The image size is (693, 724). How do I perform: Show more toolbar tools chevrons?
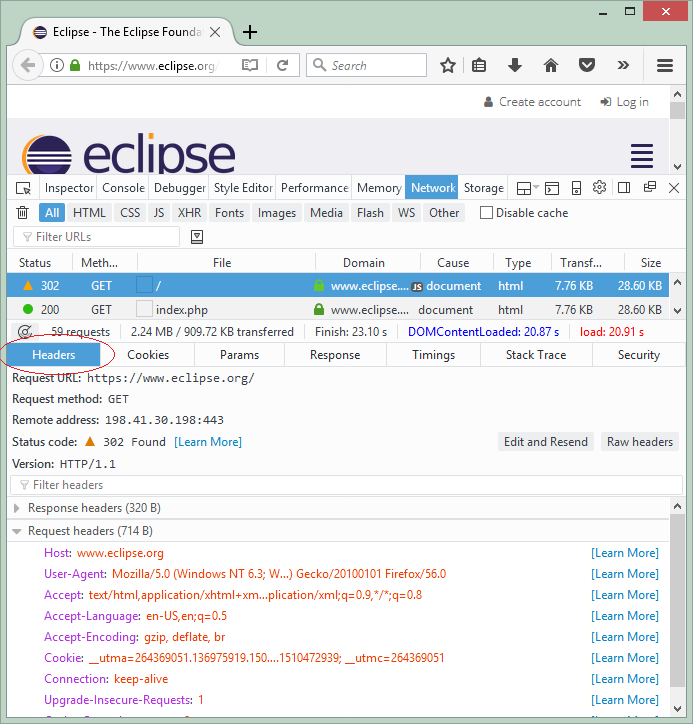point(623,65)
